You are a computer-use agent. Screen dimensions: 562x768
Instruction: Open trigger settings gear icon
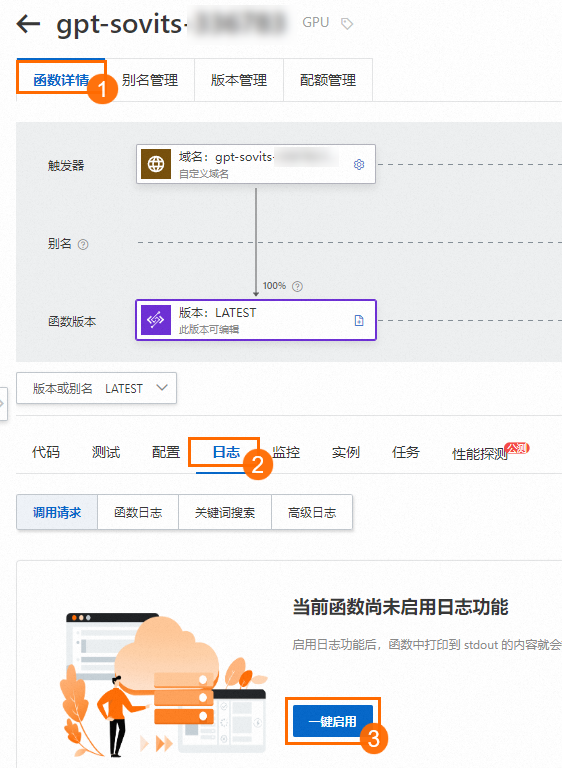(359, 164)
